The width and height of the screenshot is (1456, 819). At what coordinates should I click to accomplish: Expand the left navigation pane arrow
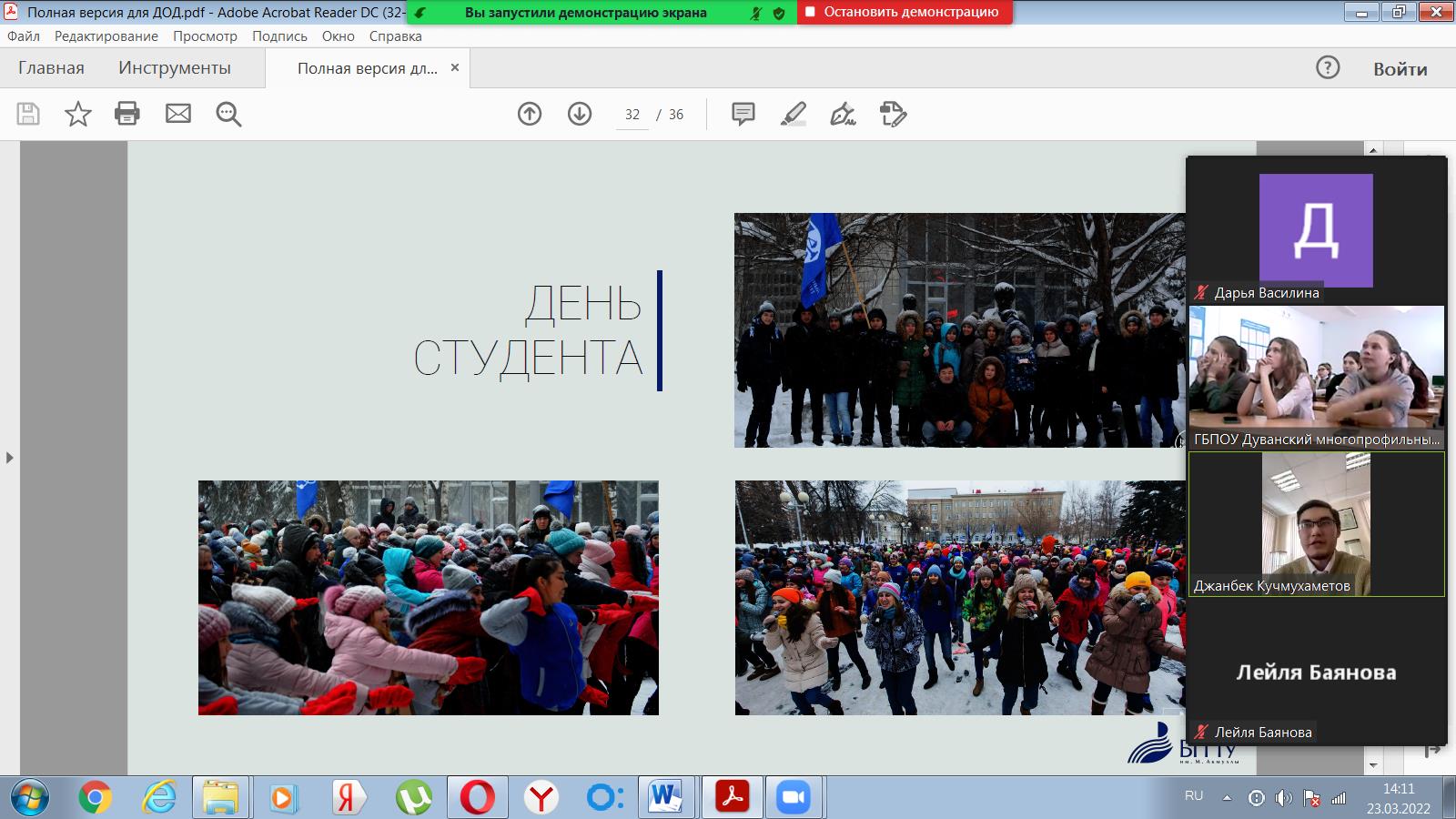(10, 458)
